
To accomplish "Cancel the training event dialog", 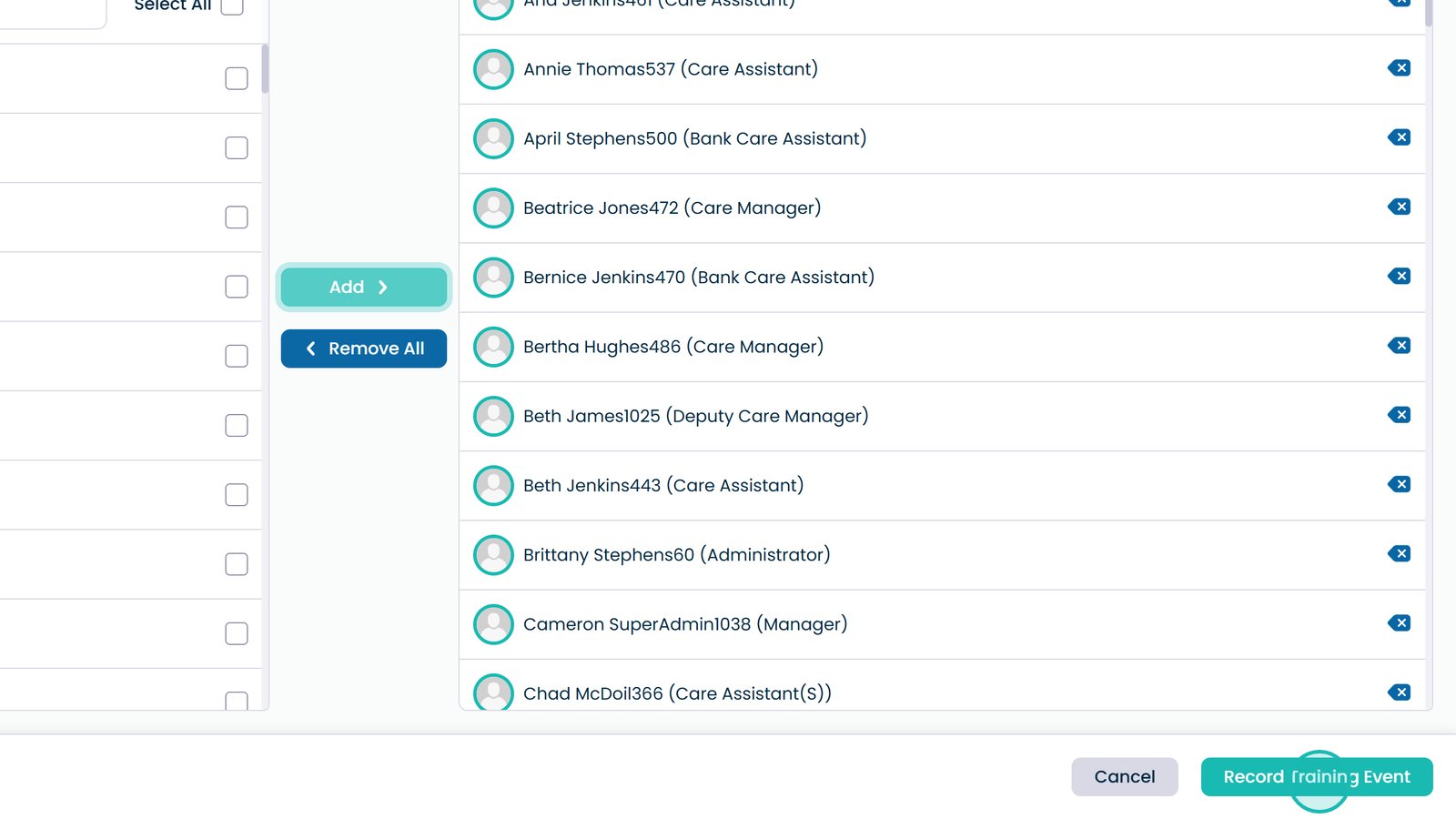I will pos(1124,776).
